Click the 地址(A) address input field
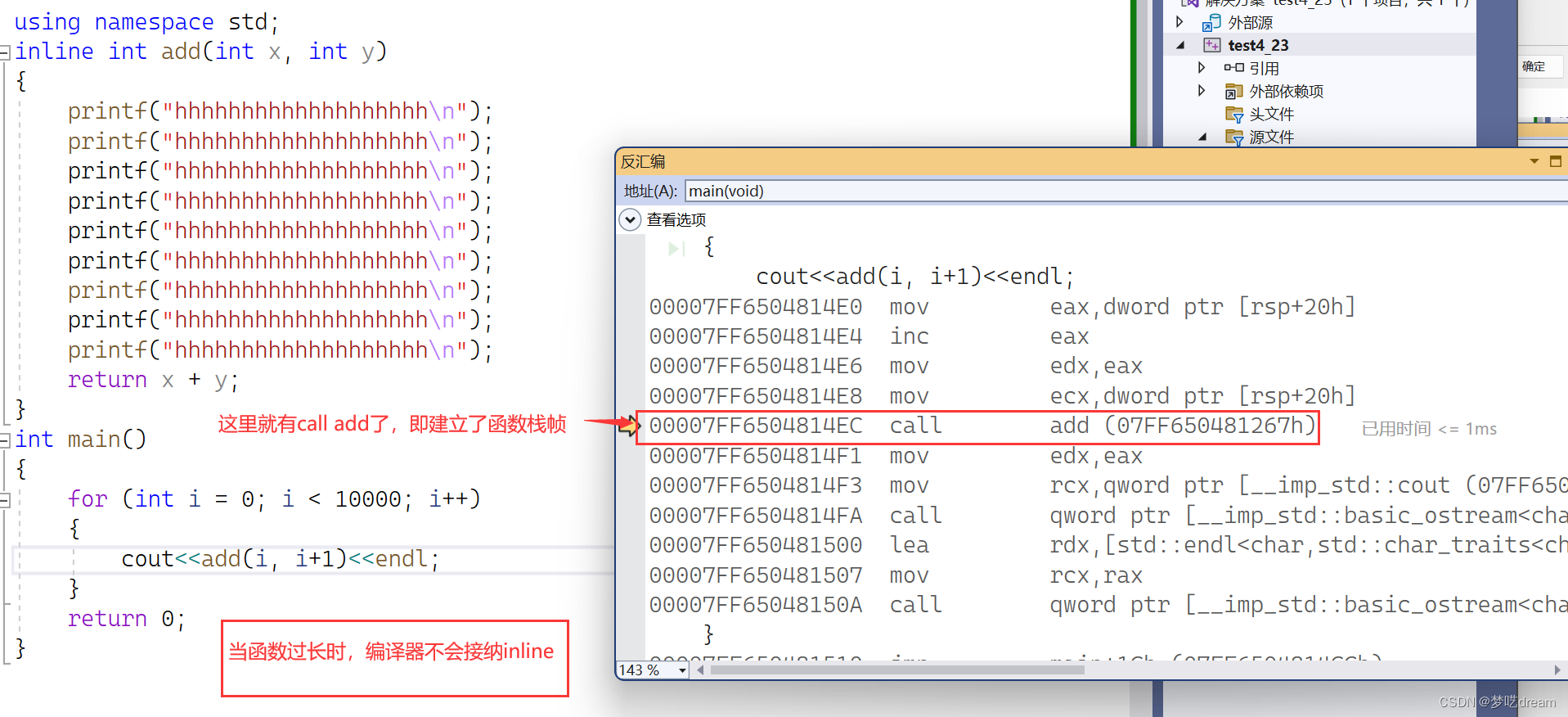This screenshot has height=717, width=1568. (1125, 191)
